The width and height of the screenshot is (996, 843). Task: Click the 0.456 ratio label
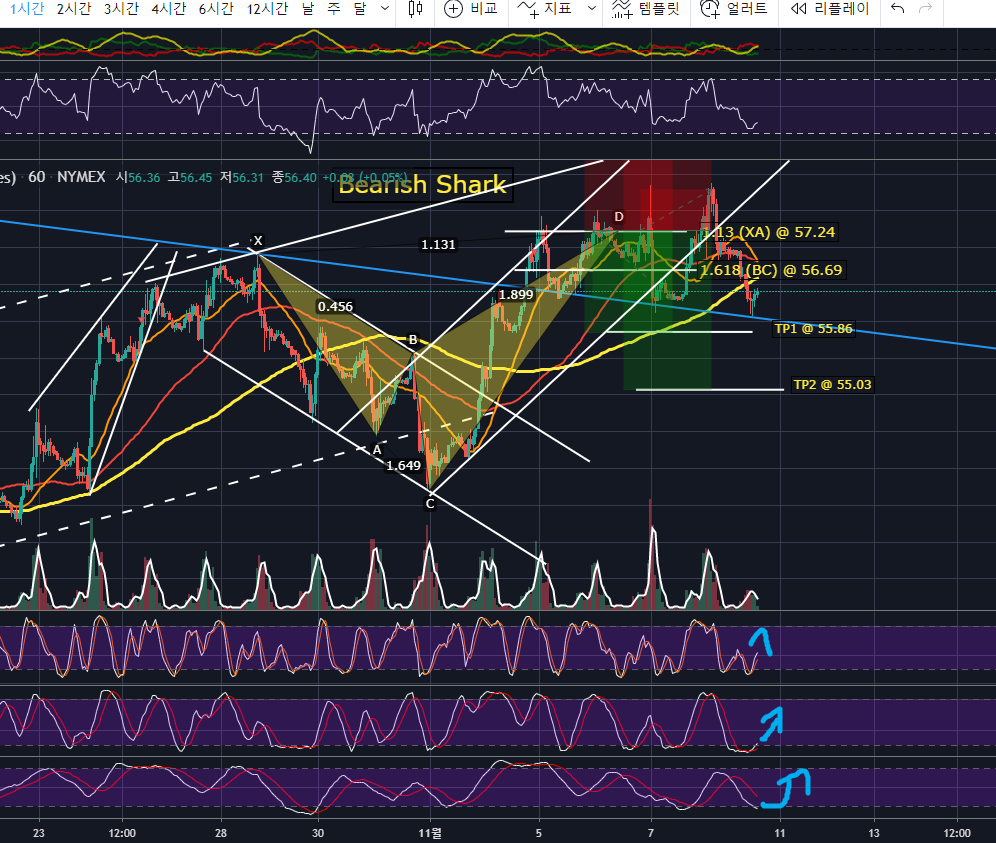click(335, 307)
